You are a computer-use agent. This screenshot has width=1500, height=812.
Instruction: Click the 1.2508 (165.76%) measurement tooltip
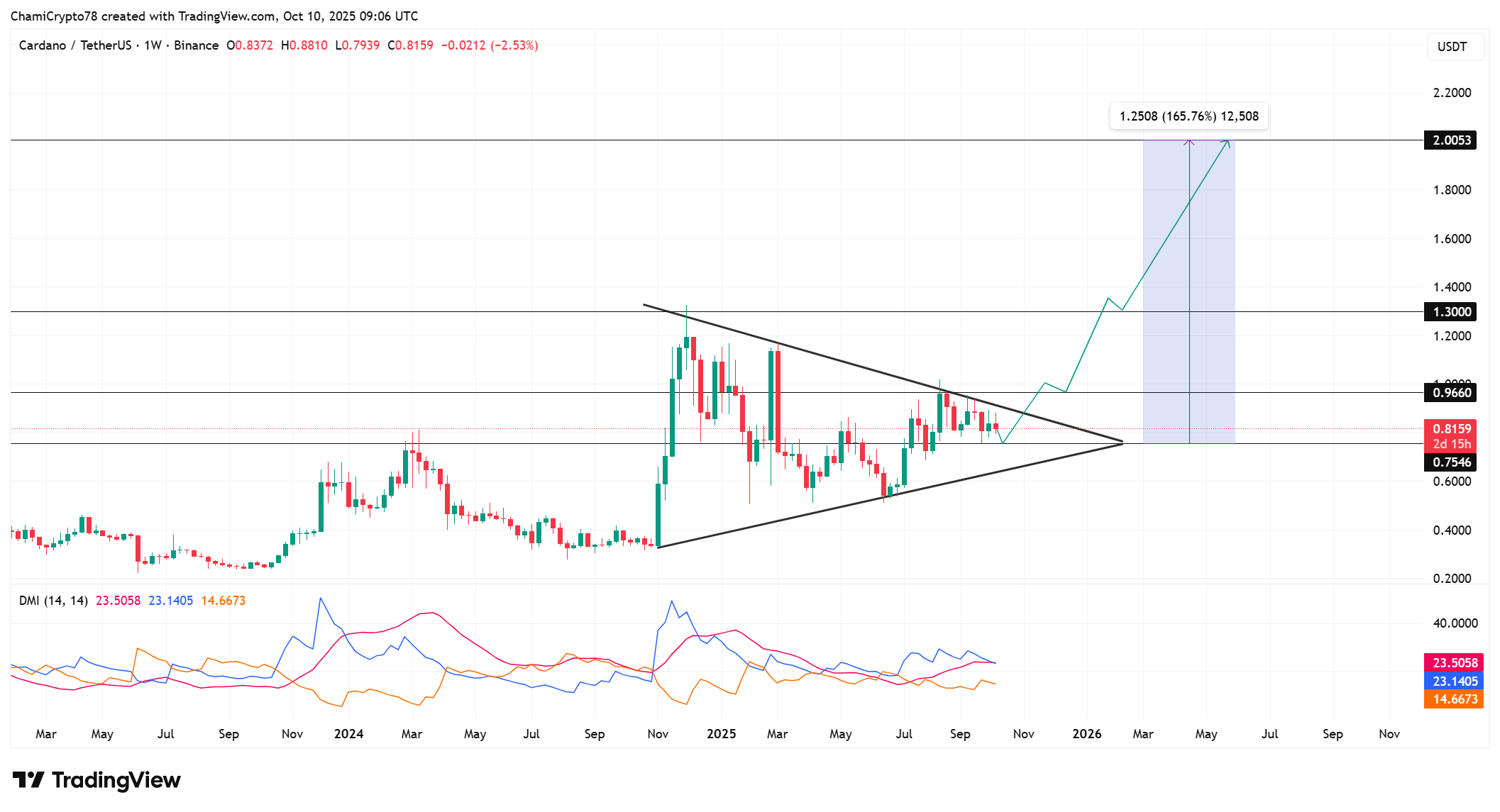tap(1189, 116)
